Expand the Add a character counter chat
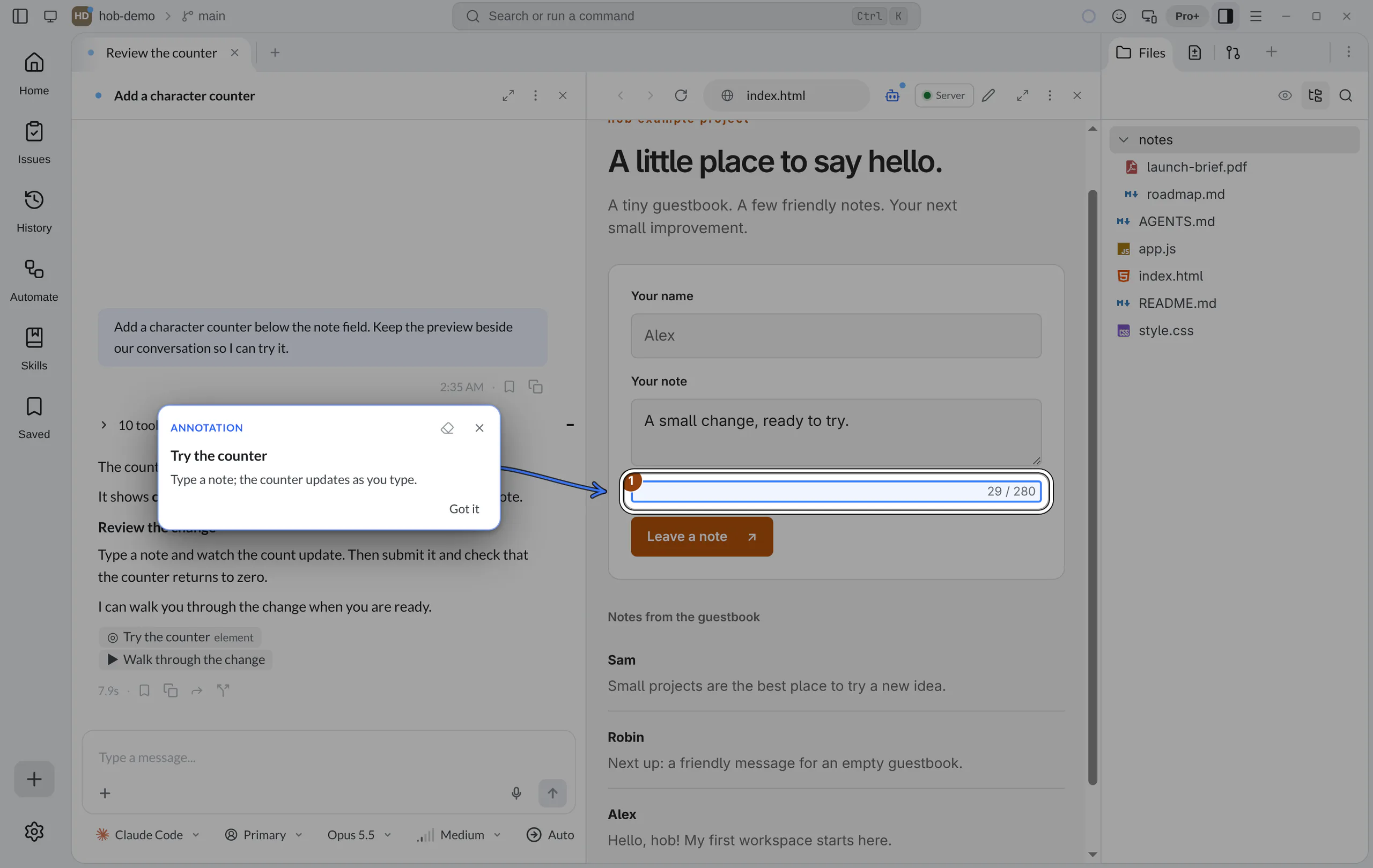The width and height of the screenshot is (1373, 868). click(508, 95)
